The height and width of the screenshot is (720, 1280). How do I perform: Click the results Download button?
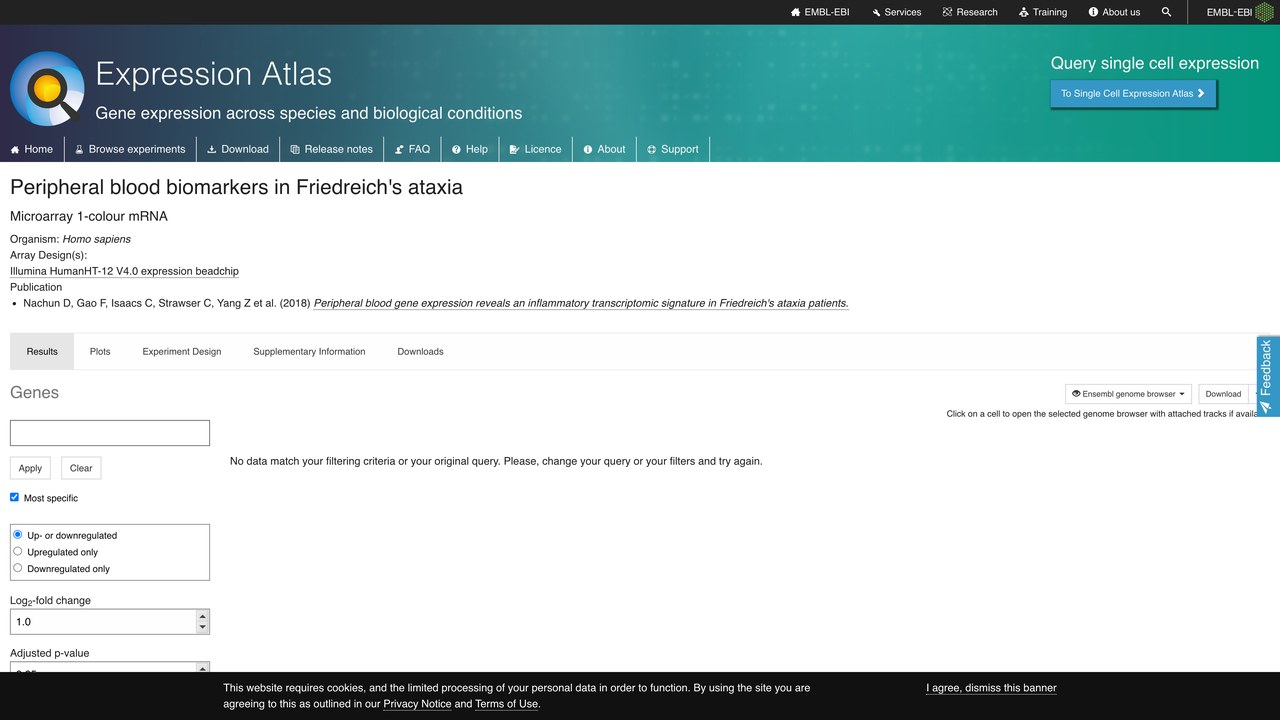1223,394
